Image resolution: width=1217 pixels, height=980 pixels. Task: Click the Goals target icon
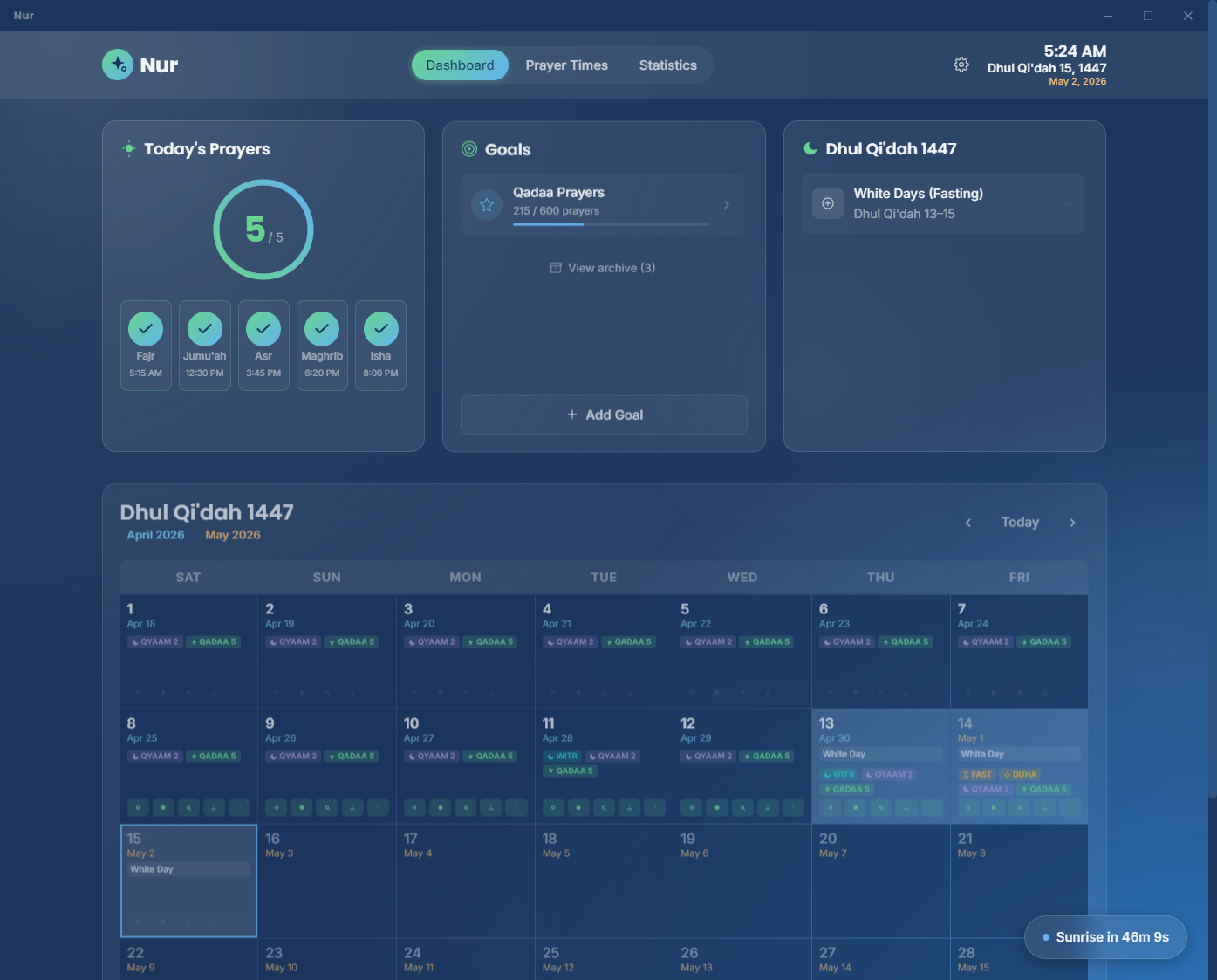click(469, 149)
